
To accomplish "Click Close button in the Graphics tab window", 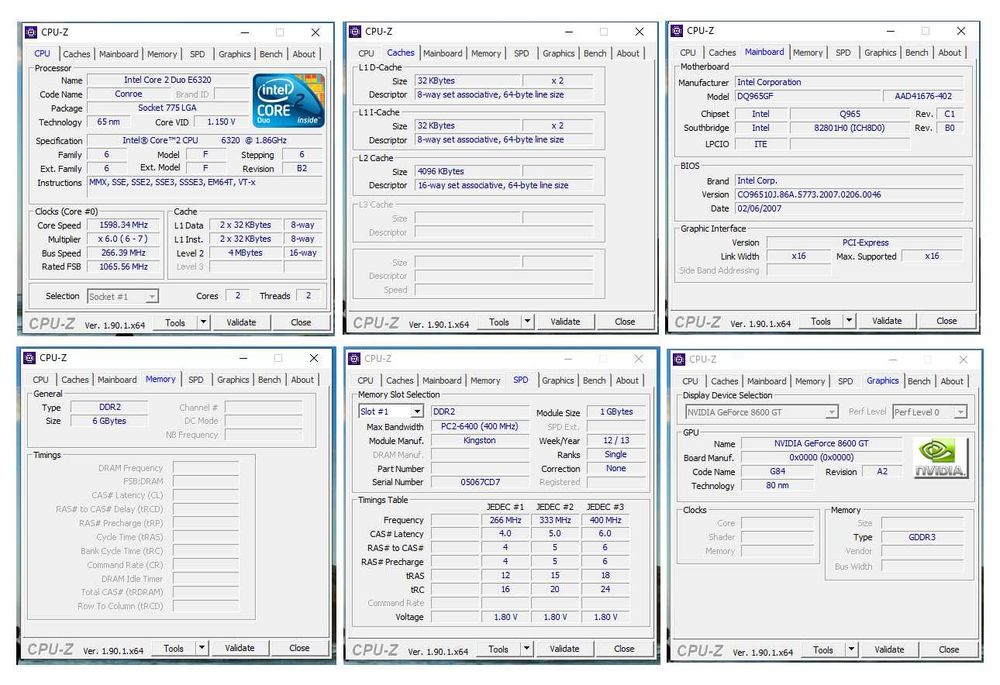I will pyautogui.click(x=948, y=650).
